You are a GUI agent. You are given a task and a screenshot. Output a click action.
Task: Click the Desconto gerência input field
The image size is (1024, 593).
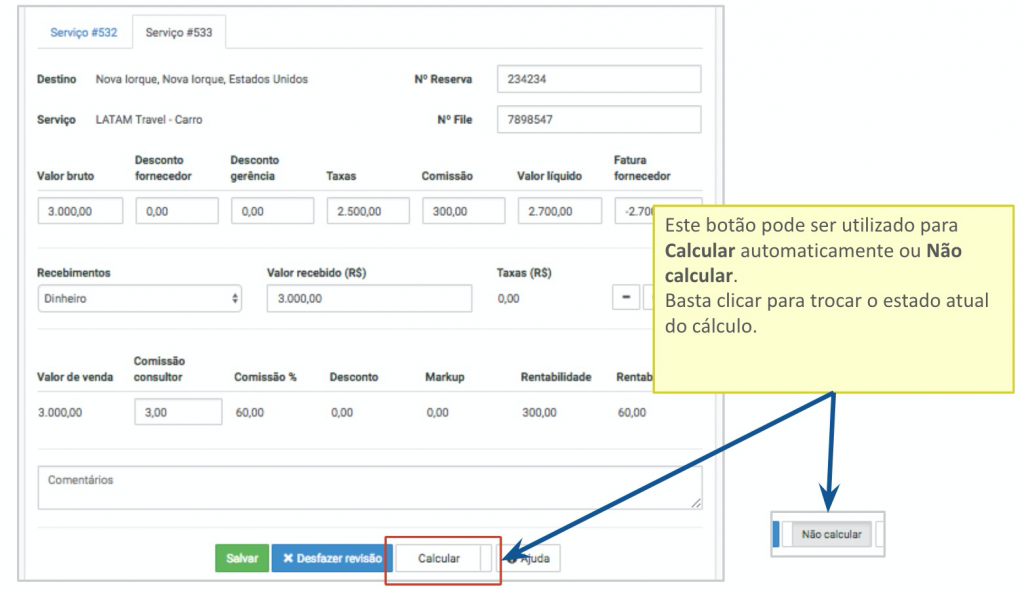click(x=272, y=212)
